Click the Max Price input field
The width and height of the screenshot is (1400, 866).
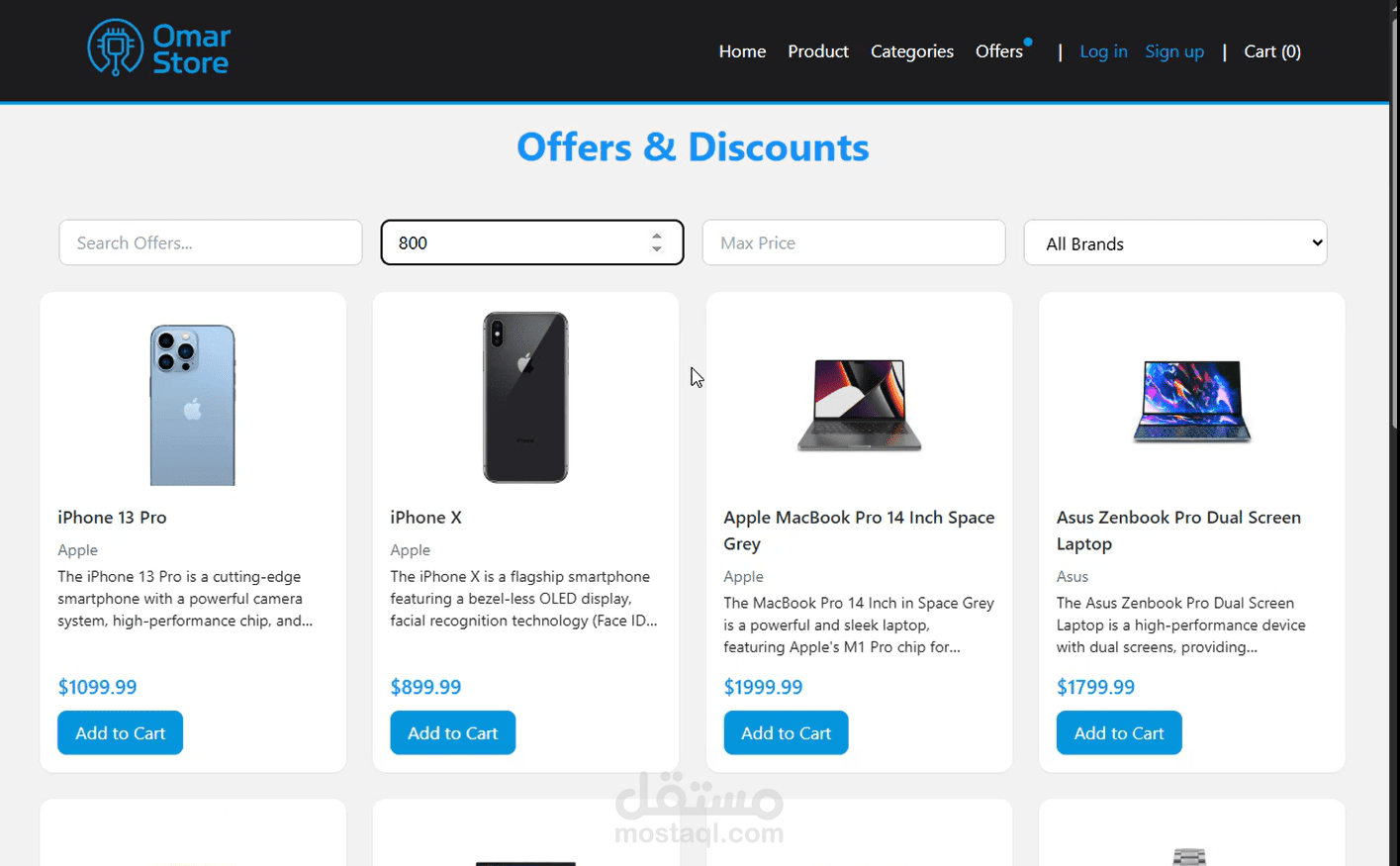(853, 242)
